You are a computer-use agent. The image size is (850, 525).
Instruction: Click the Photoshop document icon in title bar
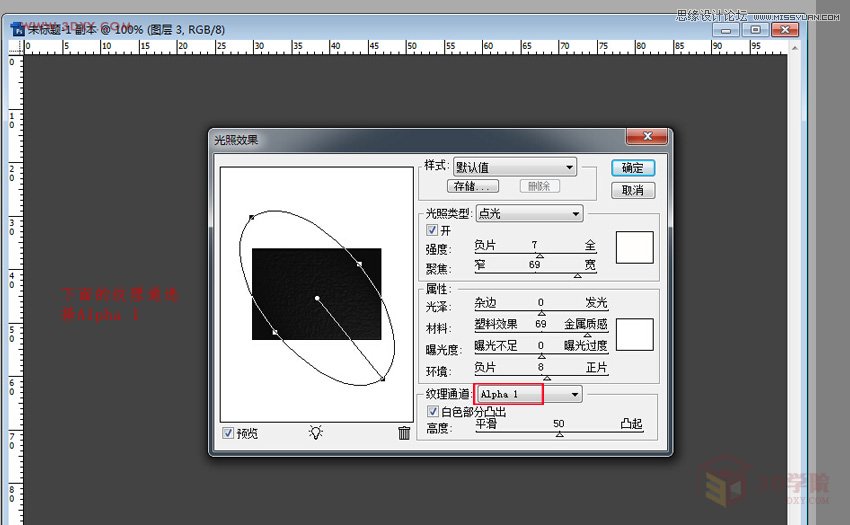[x=17, y=29]
